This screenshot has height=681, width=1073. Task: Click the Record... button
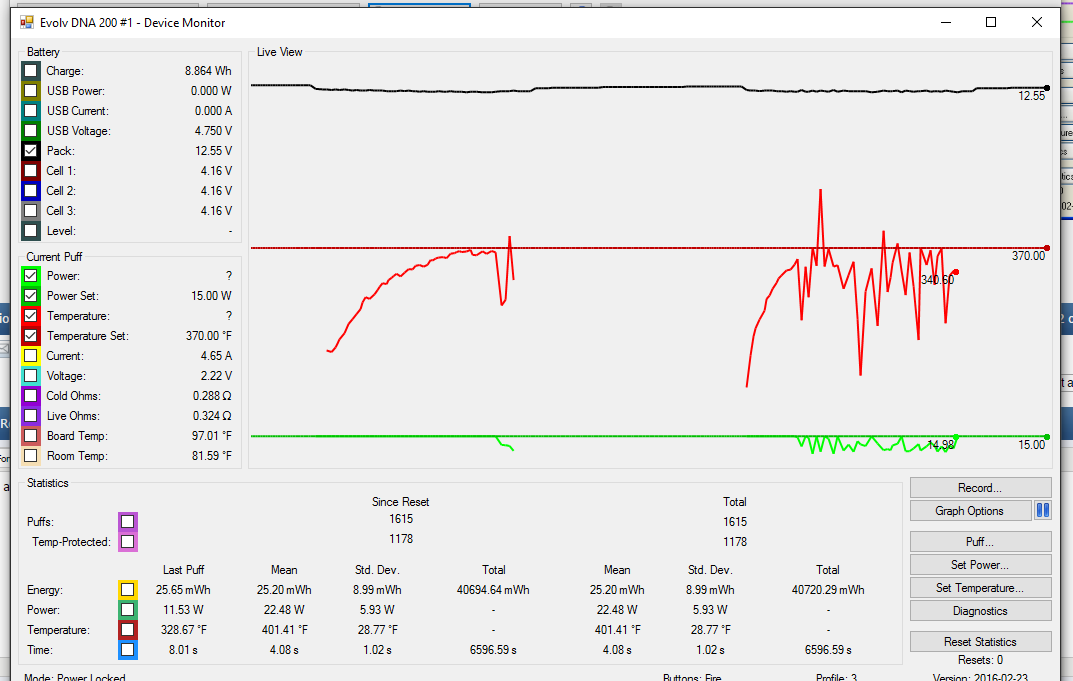(x=980, y=488)
